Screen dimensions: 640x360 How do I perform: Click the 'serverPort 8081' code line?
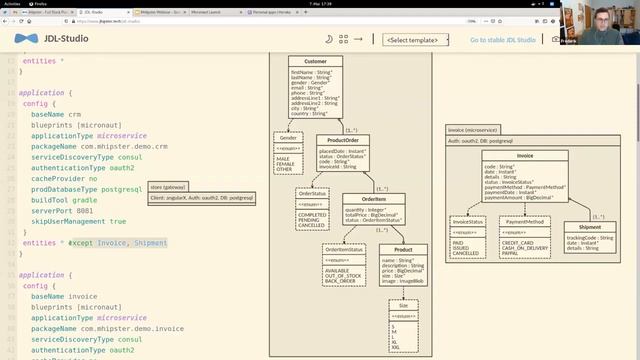tap(62, 211)
